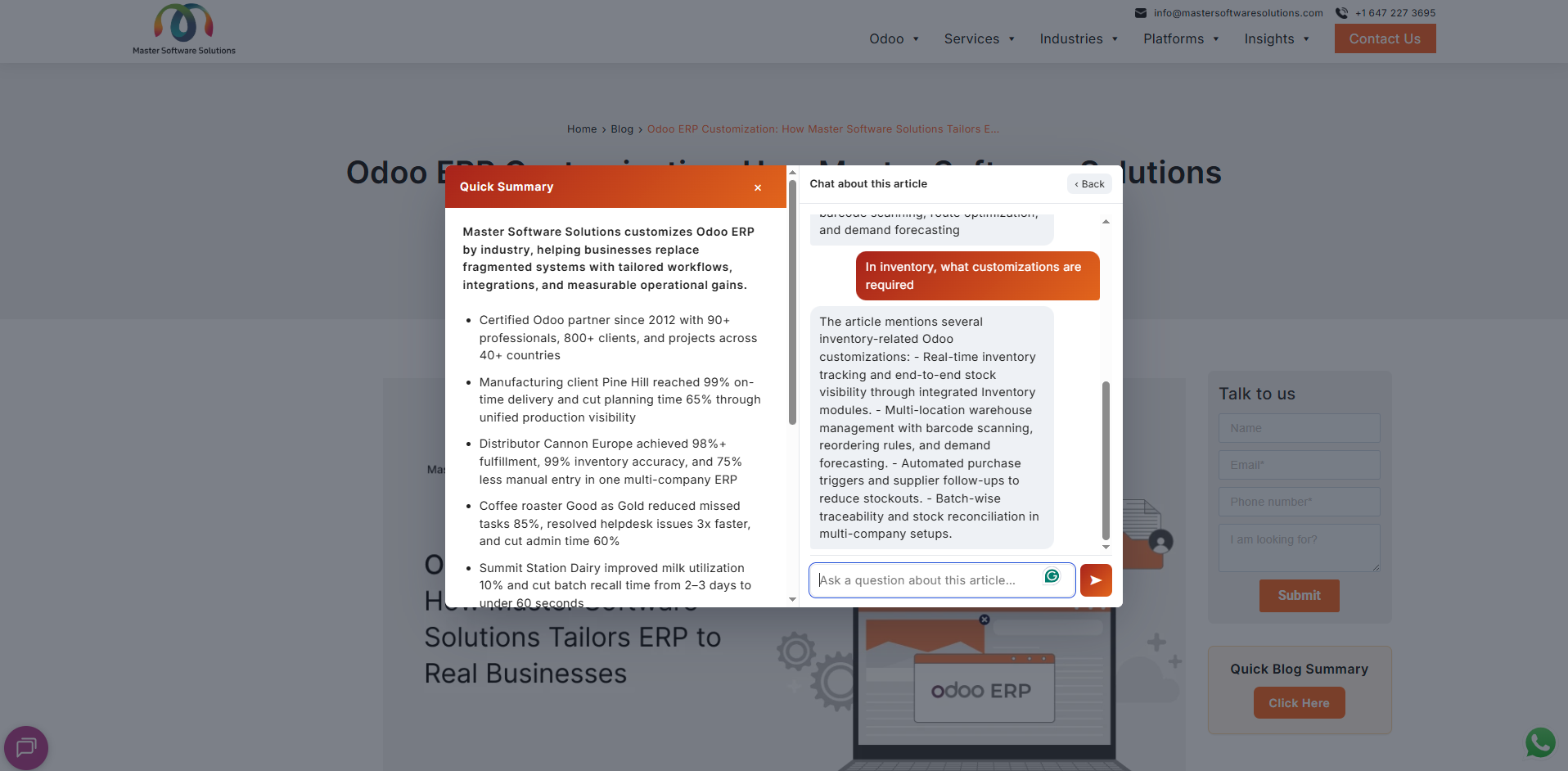Image resolution: width=1568 pixels, height=771 pixels.
Task: Click the Master Software Solutions logo
Action: coord(184,29)
